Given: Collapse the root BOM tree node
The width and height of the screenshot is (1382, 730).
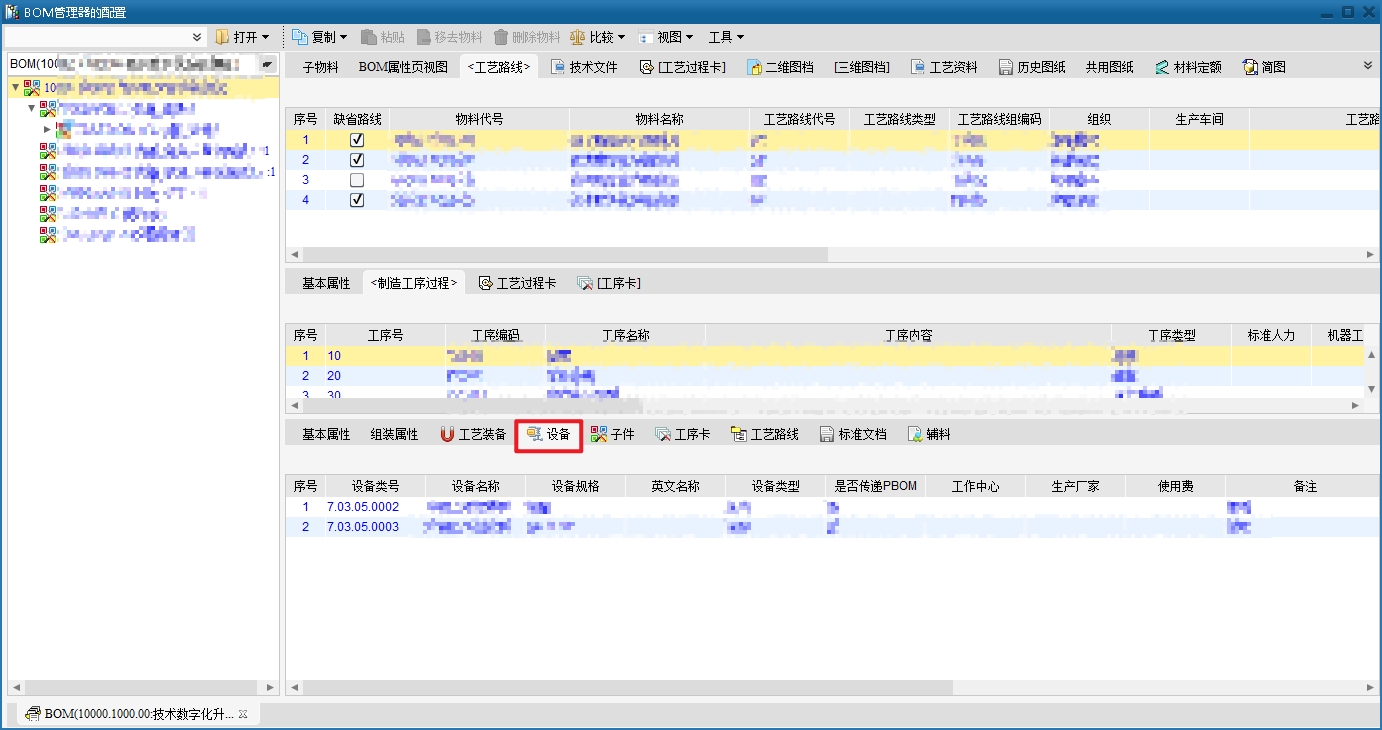Looking at the screenshot, I should [x=15, y=87].
